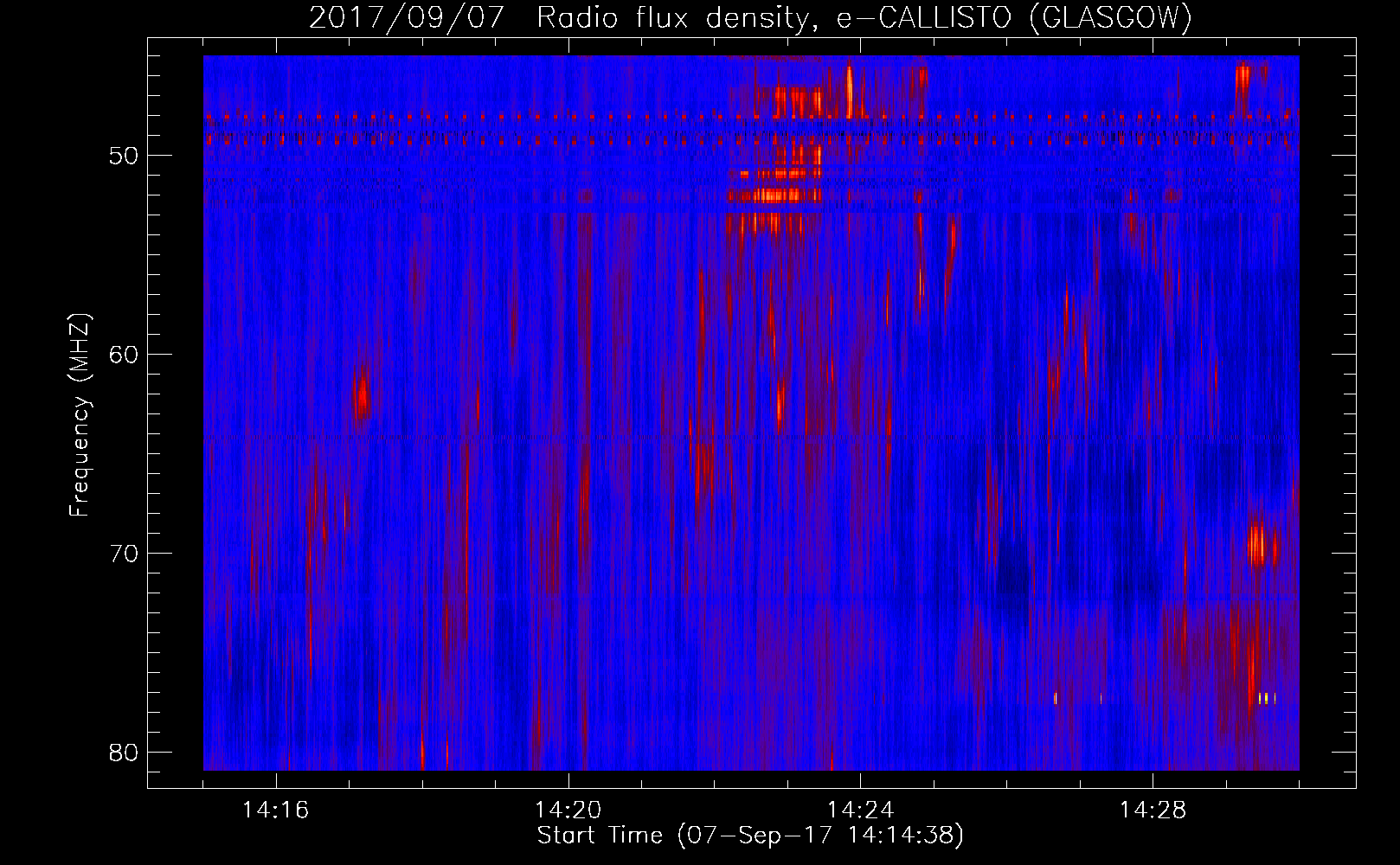Click the plot title 'Radio flux density, e-CALLISTO (GLASGOW)'

[x=864, y=18]
